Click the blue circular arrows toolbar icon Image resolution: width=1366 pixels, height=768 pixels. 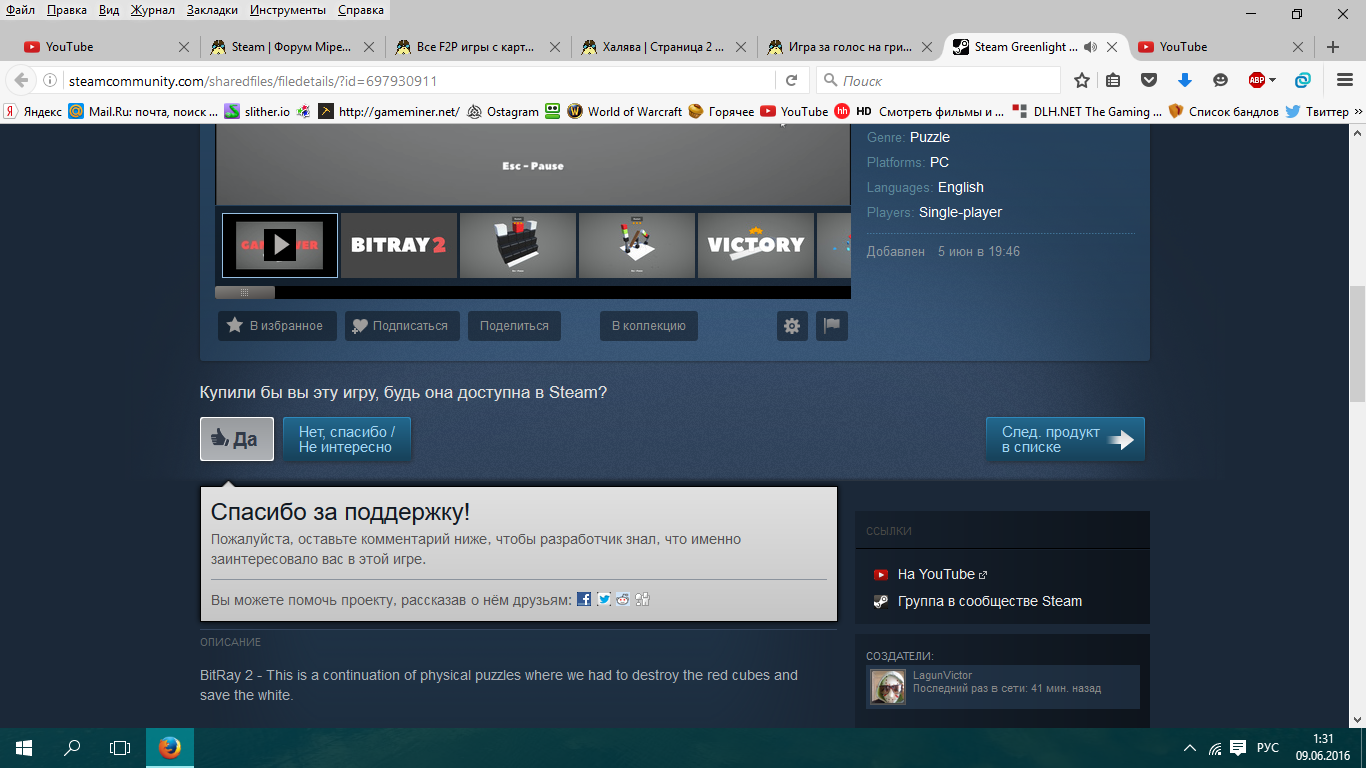[x=1303, y=81]
